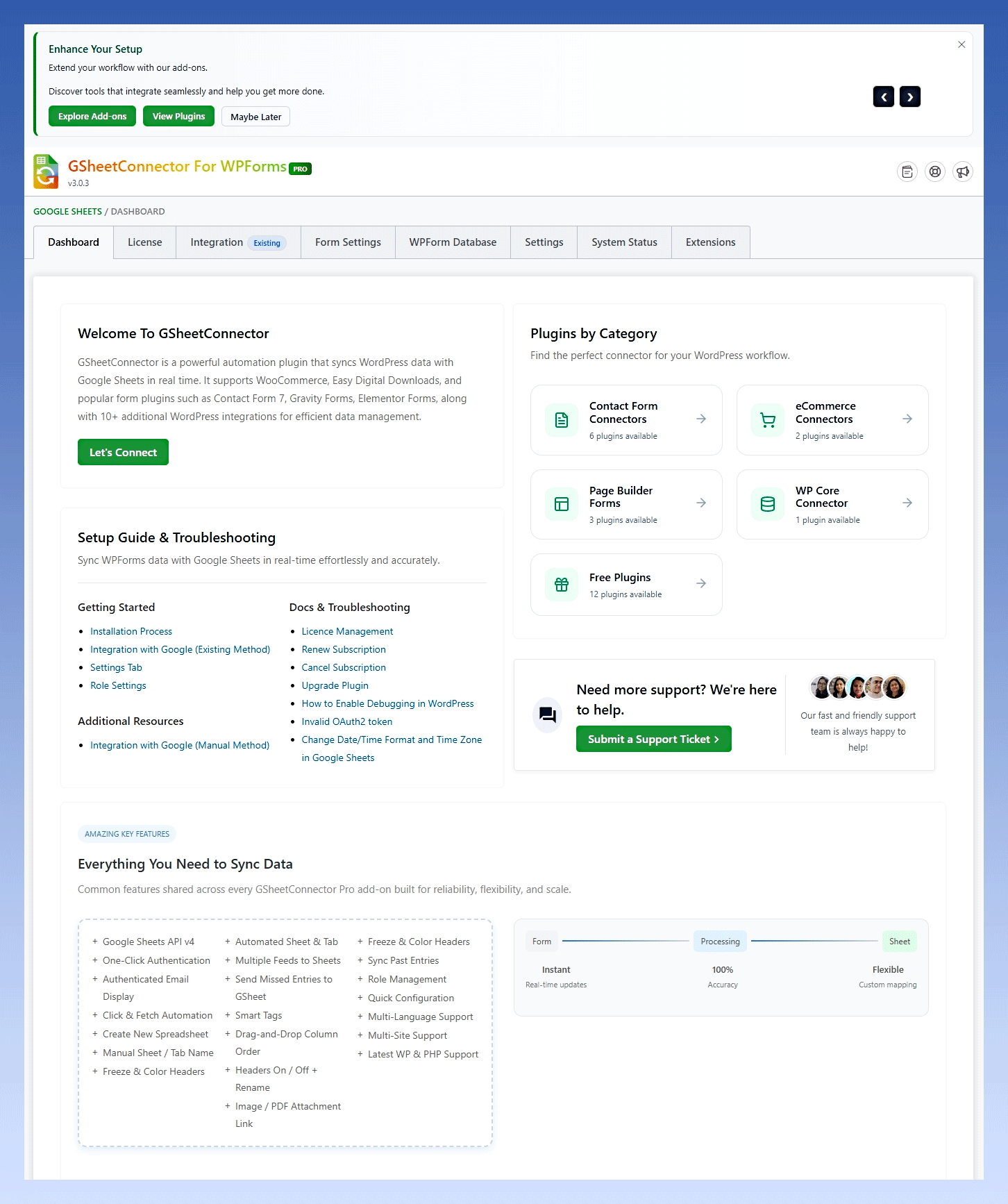Click the View Plugins button
The width and height of the screenshot is (1008, 1204).
pyautogui.click(x=178, y=117)
